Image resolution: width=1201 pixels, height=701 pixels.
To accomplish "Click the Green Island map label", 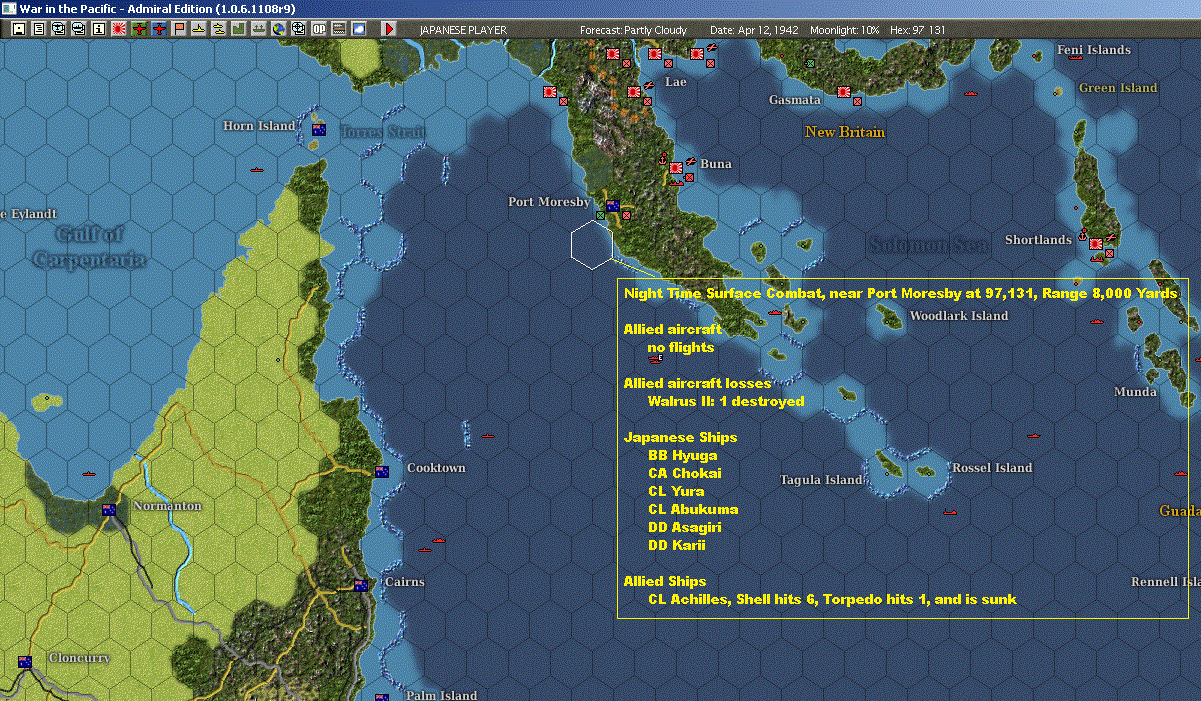I will coord(1118,88).
